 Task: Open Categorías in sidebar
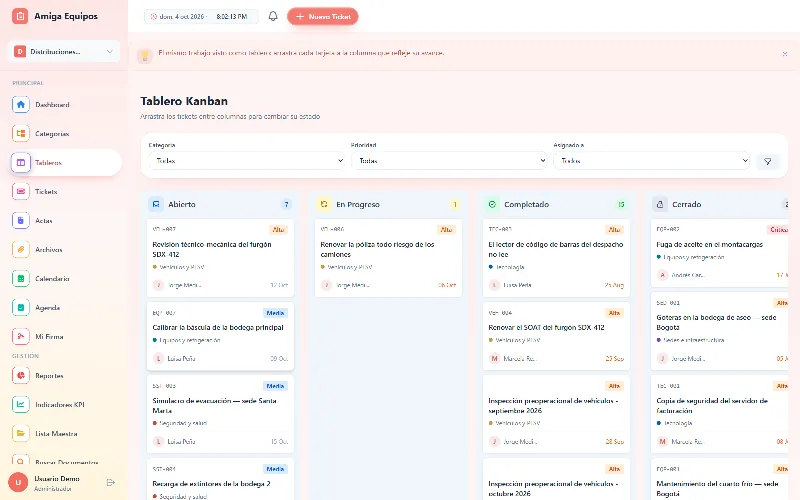tap(65, 134)
